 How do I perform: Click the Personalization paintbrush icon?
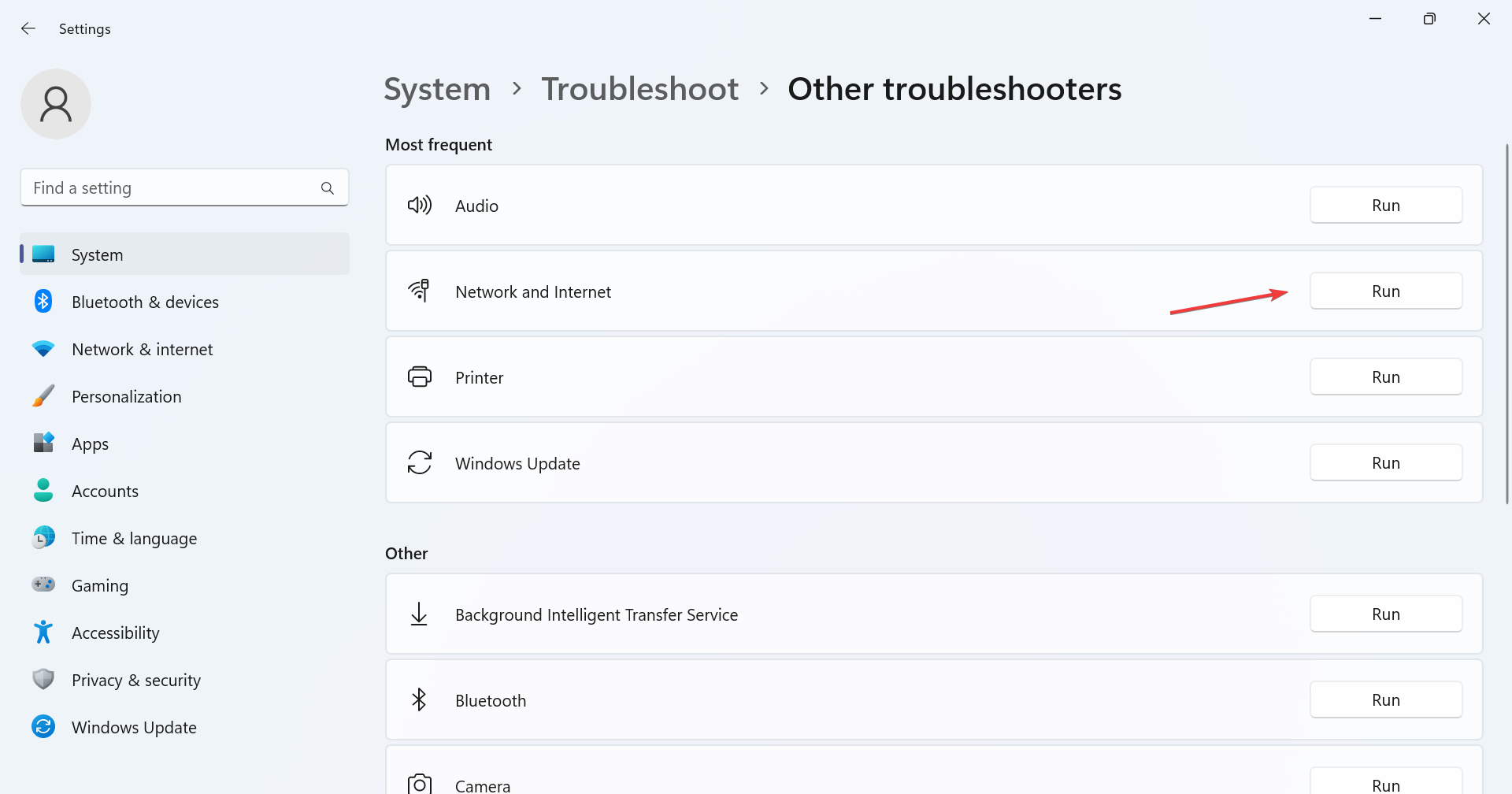pyautogui.click(x=43, y=396)
